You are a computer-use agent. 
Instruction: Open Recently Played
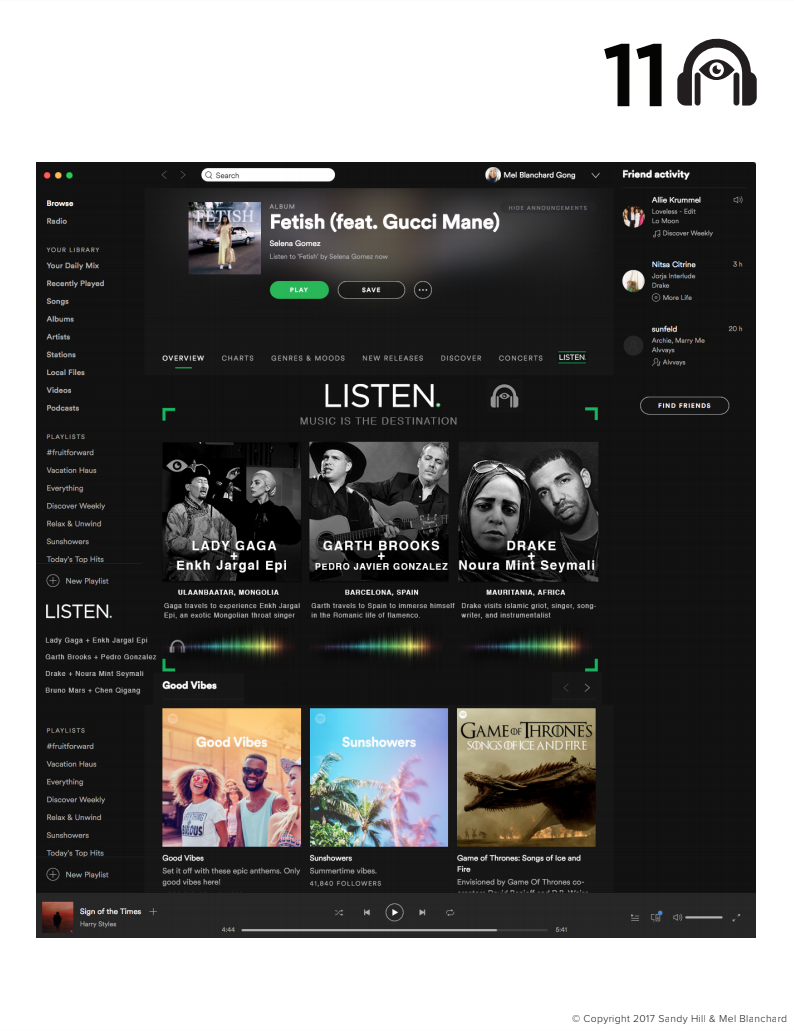(75, 283)
